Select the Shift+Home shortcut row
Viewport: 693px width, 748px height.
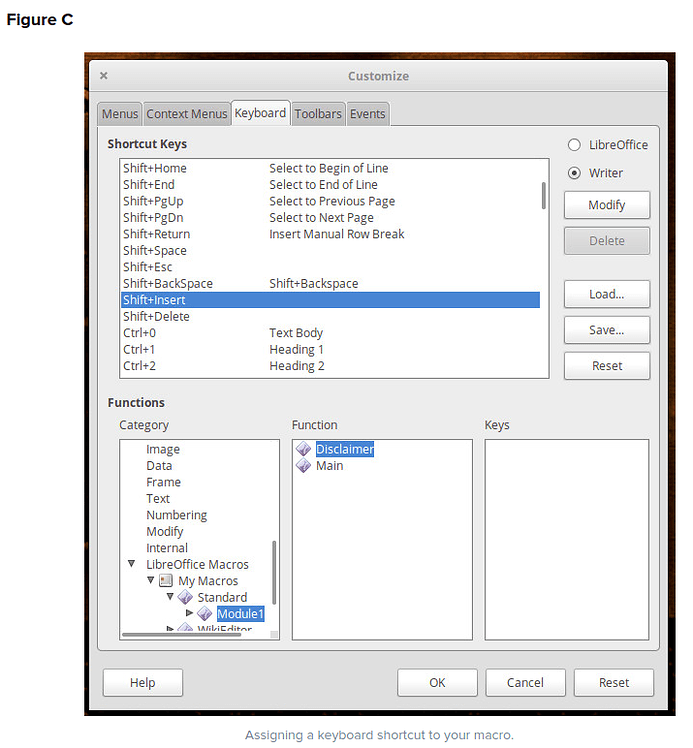click(x=330, y=168)
